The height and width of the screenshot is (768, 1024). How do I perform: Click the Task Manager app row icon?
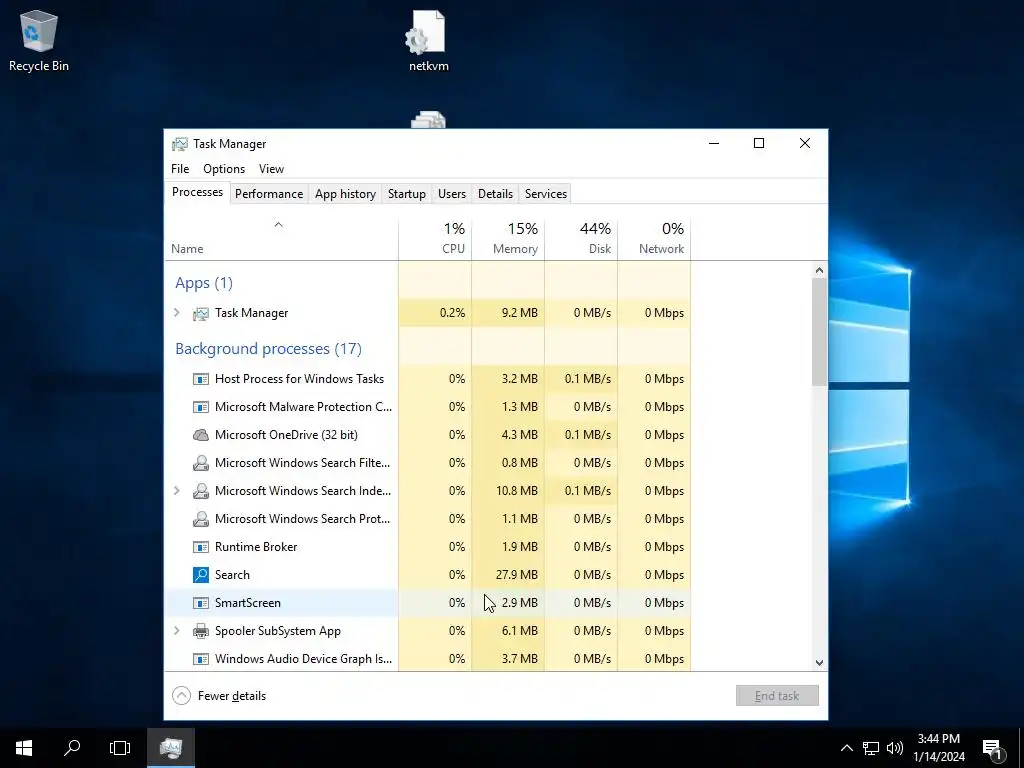click(x=200, y=313)
